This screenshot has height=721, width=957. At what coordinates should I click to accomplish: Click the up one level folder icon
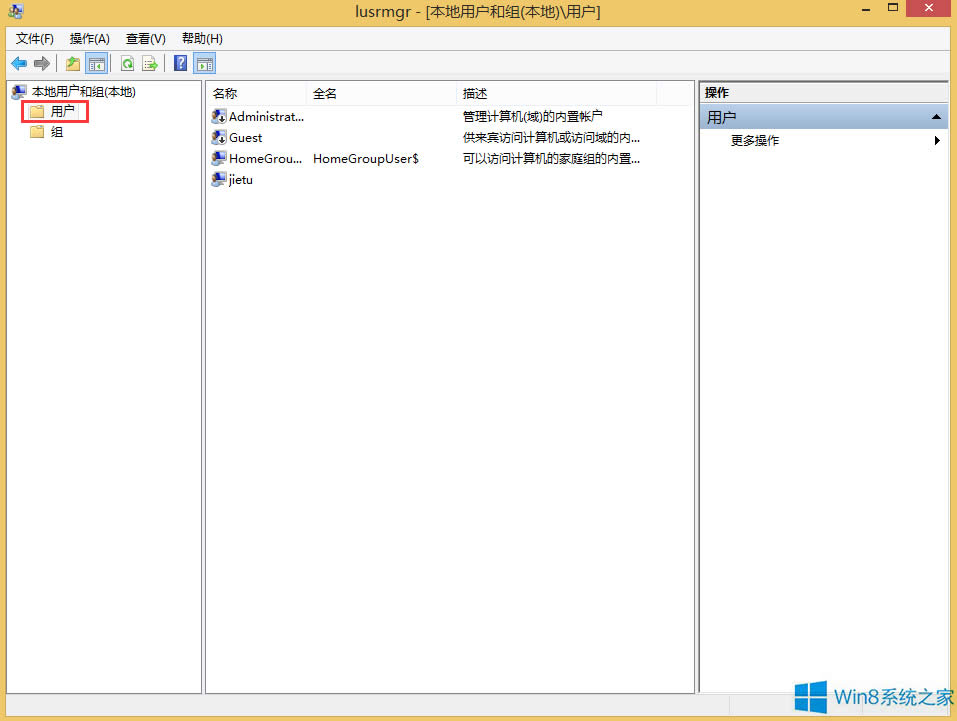point(72,63)
